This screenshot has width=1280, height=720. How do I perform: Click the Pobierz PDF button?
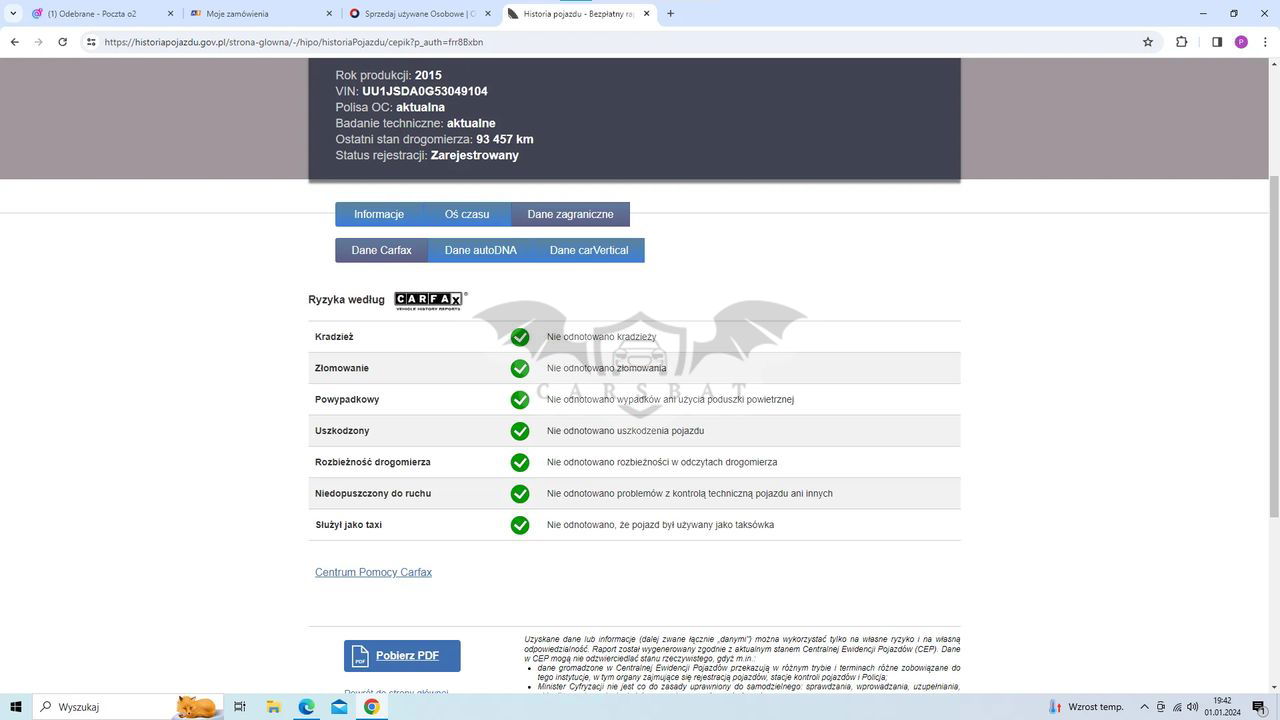402,656
